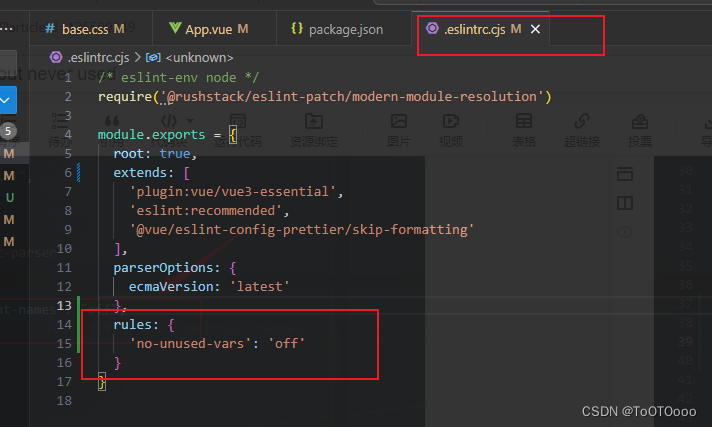This screenshot has width=712, height=427.
Task: Click the comment '/* eslint-env node */'
Action: 178,78
